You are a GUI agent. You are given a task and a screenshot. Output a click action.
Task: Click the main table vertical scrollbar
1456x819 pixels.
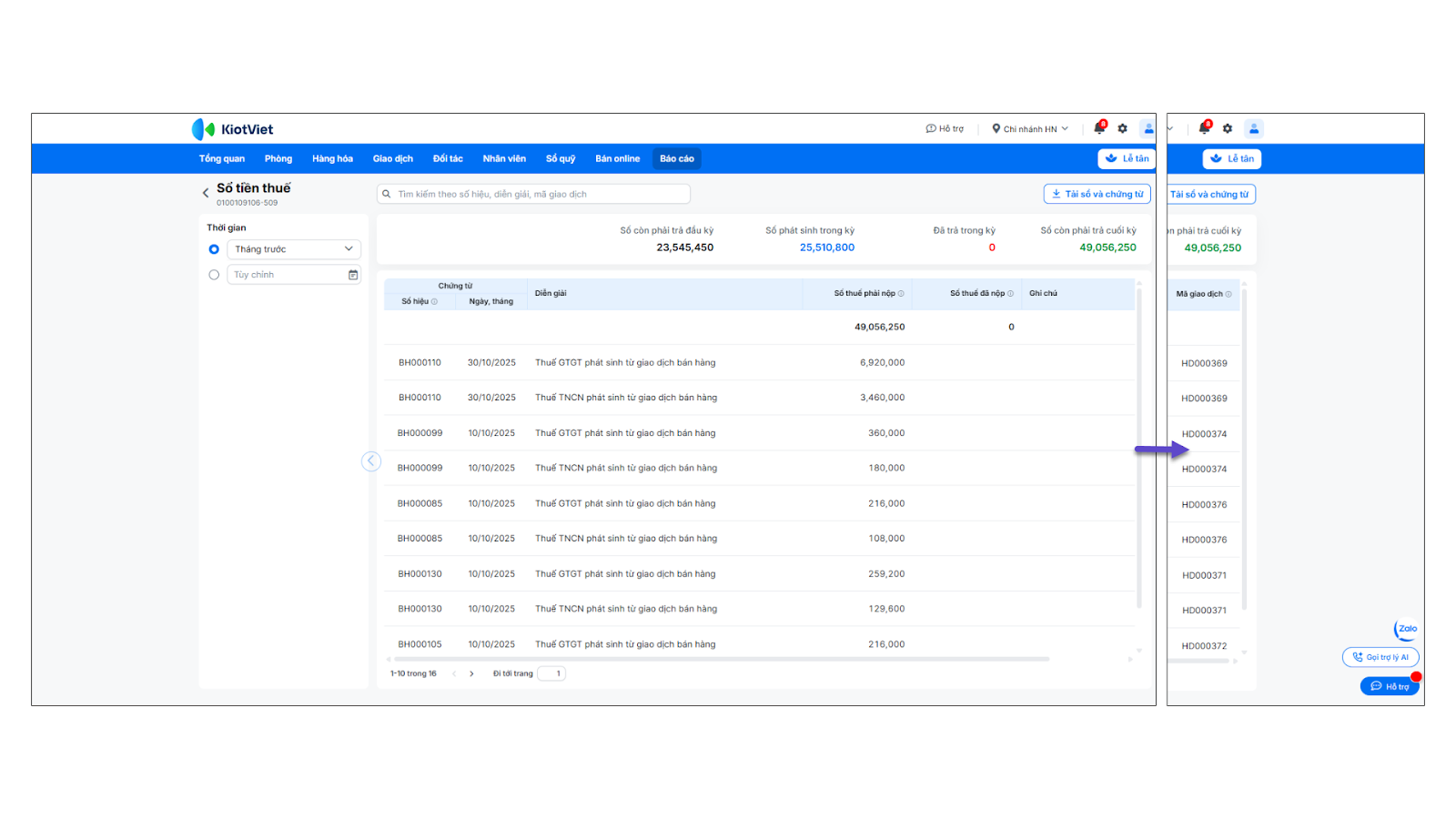point(1139,450)
